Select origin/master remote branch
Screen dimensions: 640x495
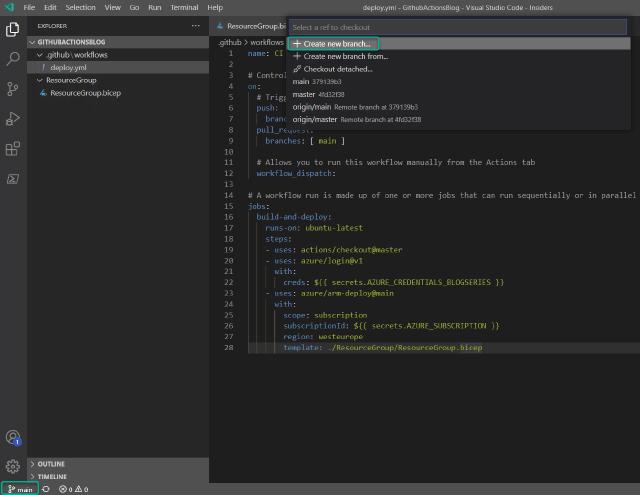315,119
